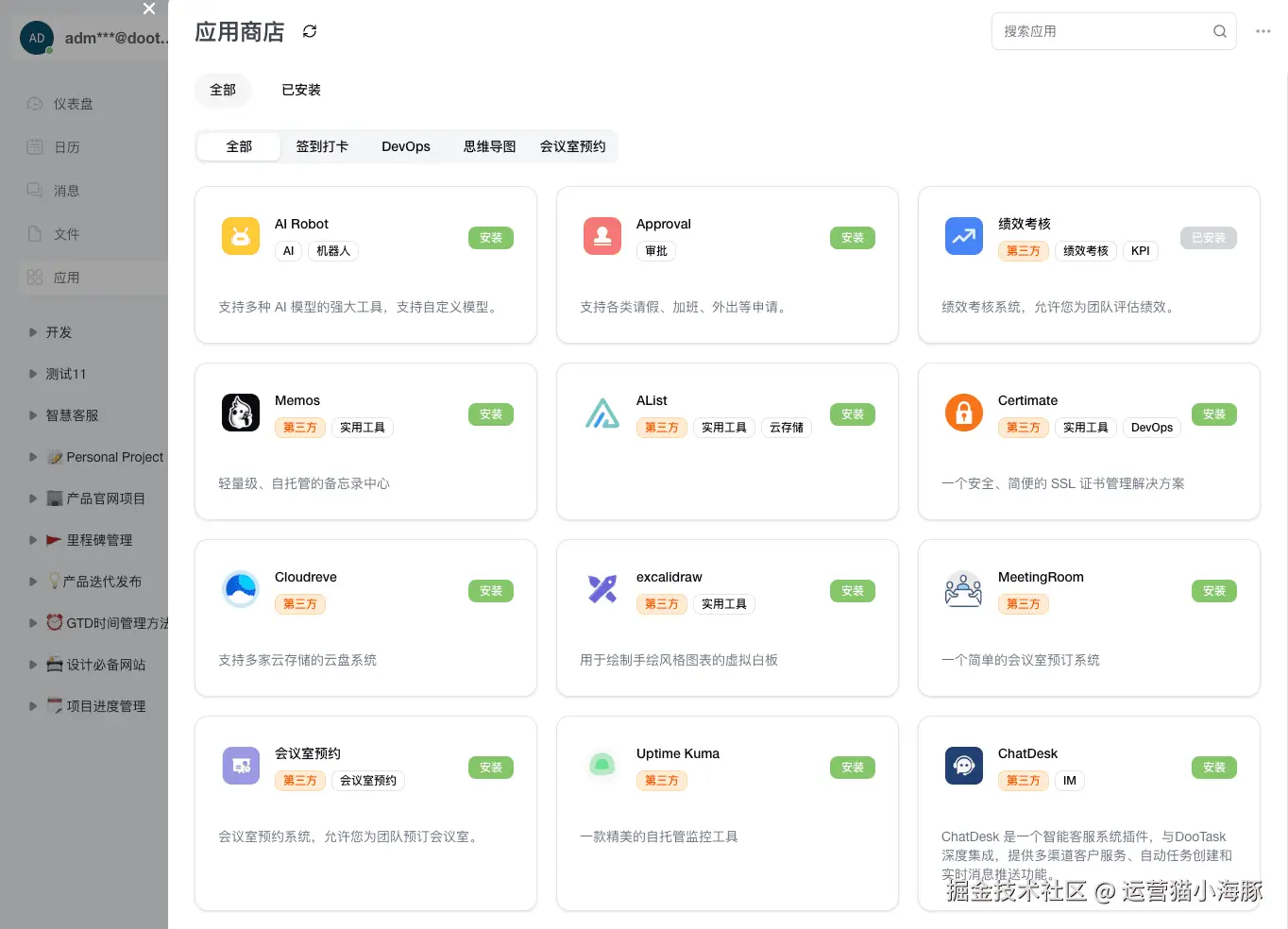This screenshot has width=1288, height=929.
Task: Click the AD user avatar
Action: point(37,38)
